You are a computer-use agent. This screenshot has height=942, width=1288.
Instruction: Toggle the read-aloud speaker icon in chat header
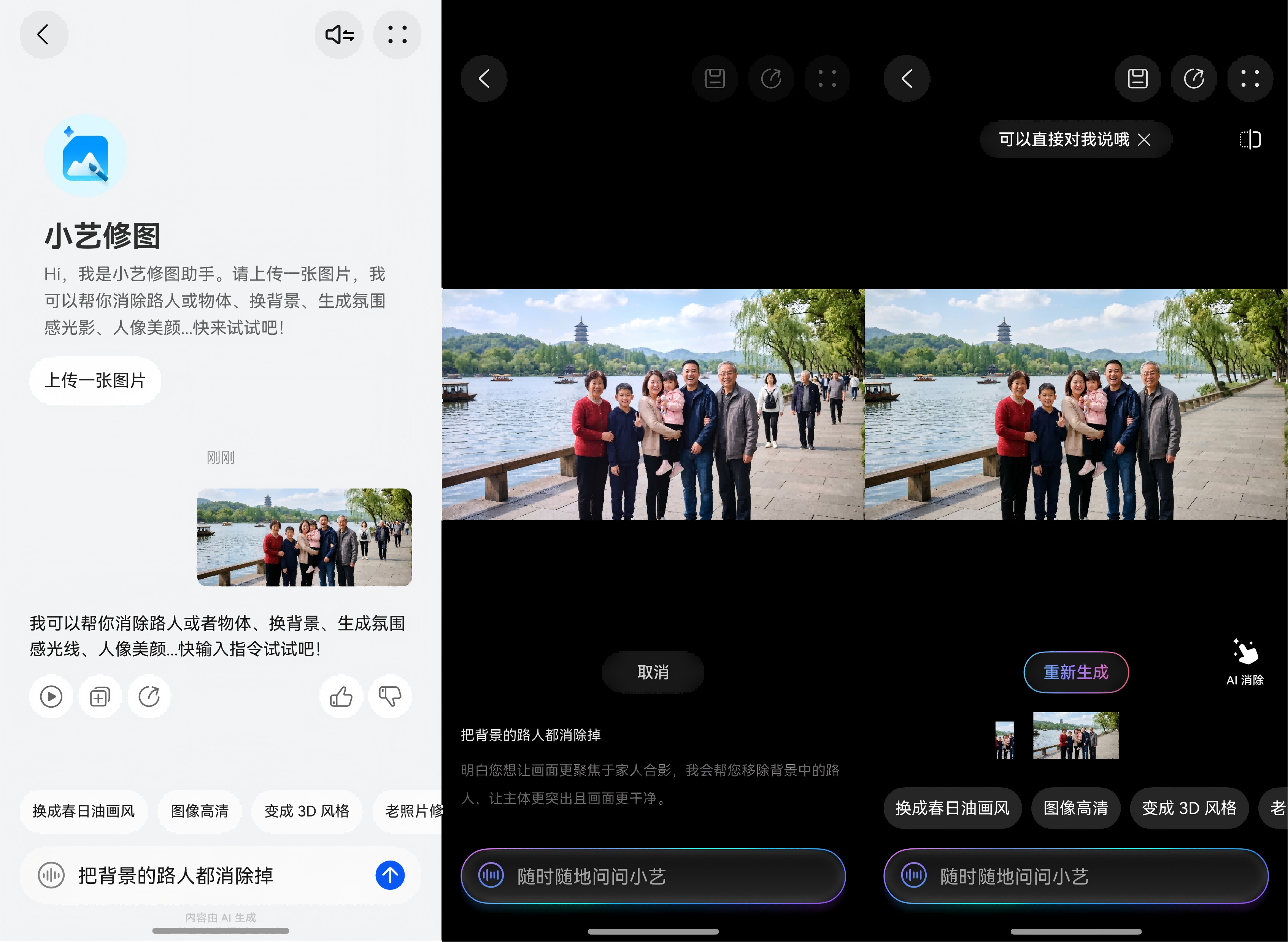tap(339, 35)
